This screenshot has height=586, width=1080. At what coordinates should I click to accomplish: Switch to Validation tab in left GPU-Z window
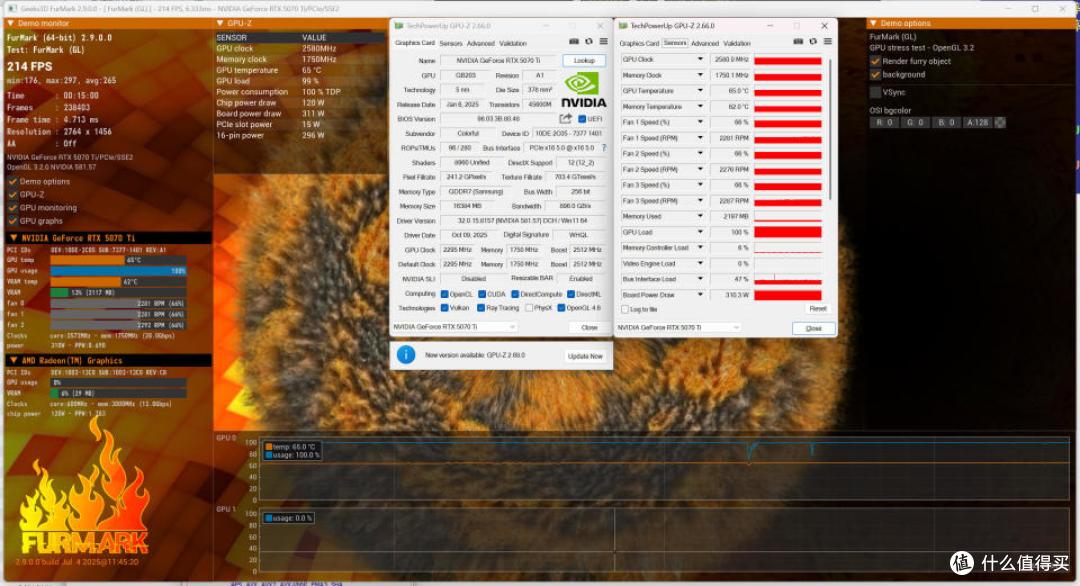tap(512, 43)
